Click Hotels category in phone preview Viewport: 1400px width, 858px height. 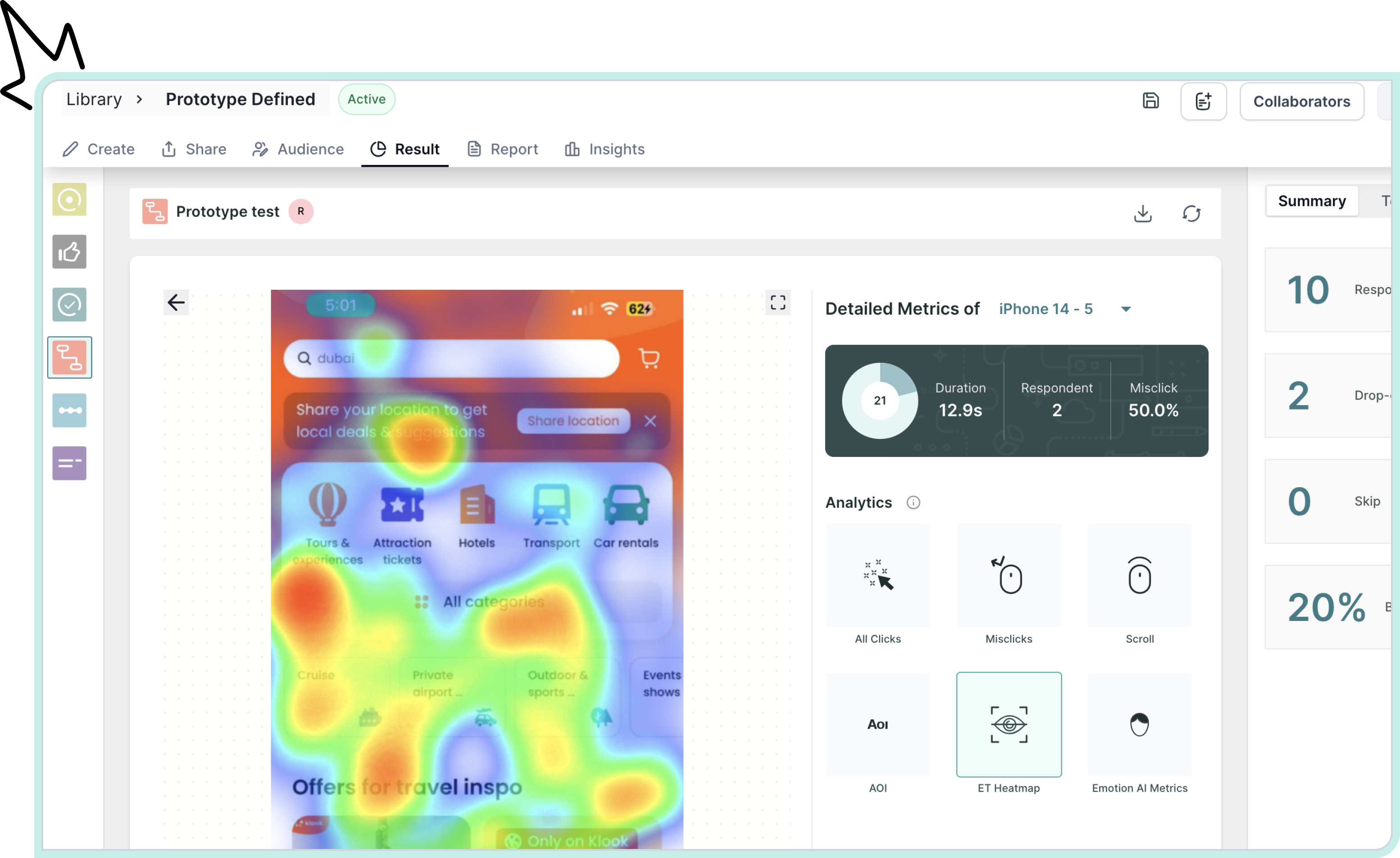[x=477, y=517]
